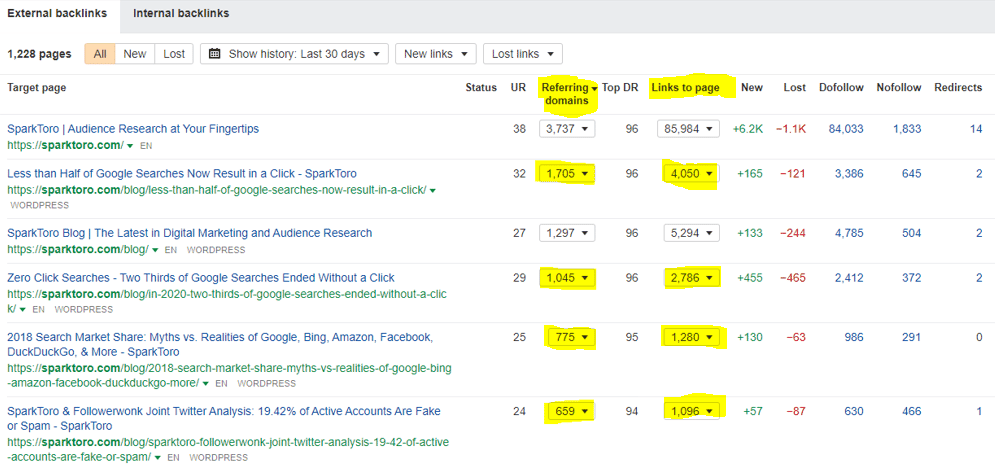Image resolution: width=995 pixels, height=466 pixels.
Task: Click the 2,412 dofollow count
Action: point(849,277)
